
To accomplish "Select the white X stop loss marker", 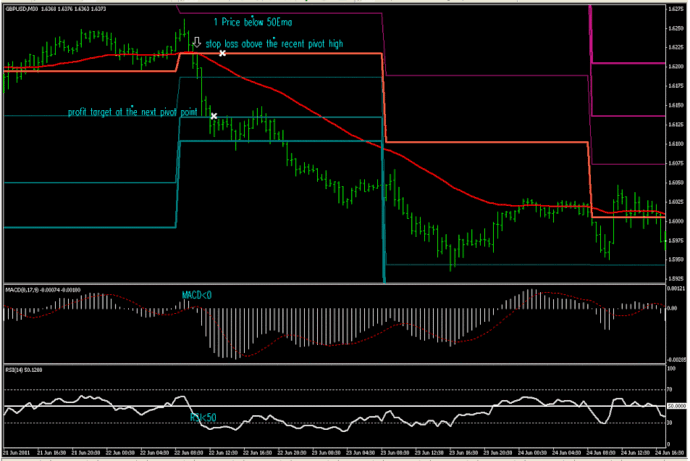I will 222,53.
